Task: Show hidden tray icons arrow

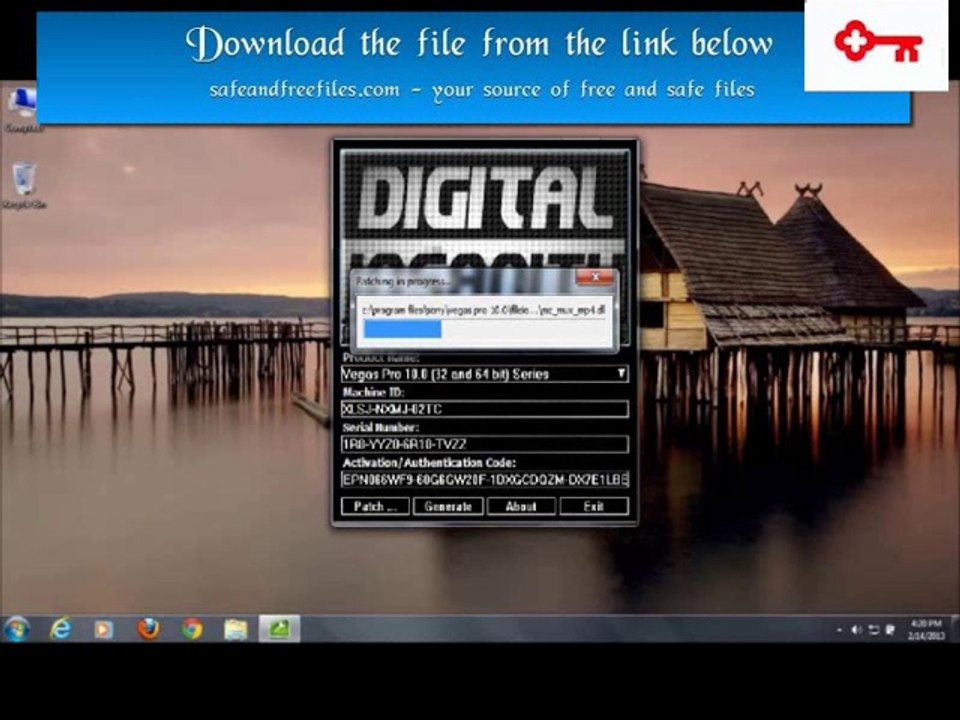Action: click(x=839, y=630)
